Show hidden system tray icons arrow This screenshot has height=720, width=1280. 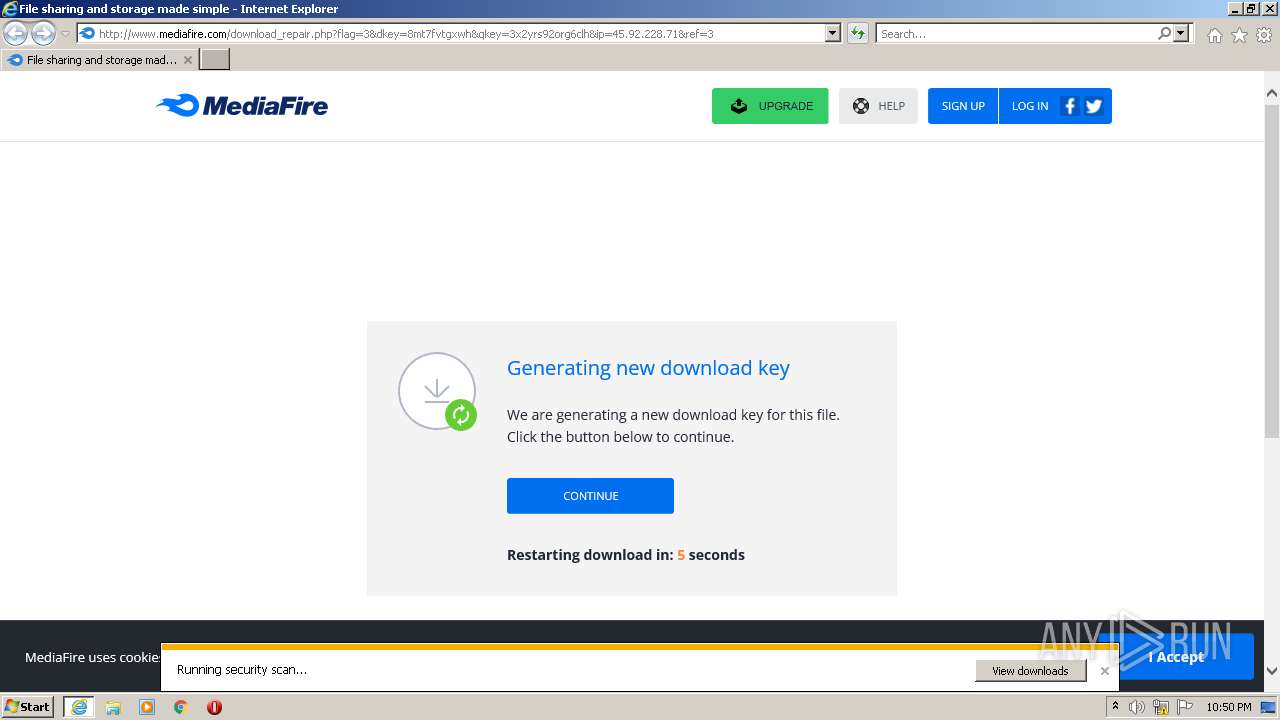pos(1115,707)
